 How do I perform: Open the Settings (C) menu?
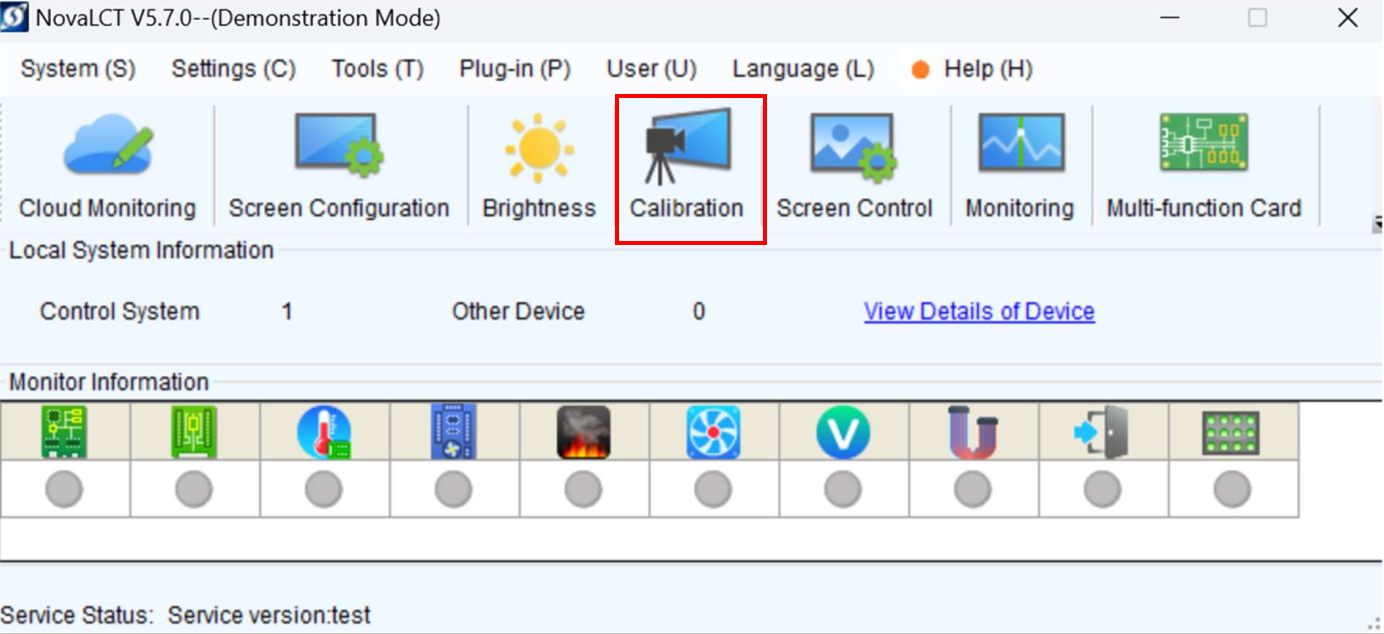coord(234,69)
